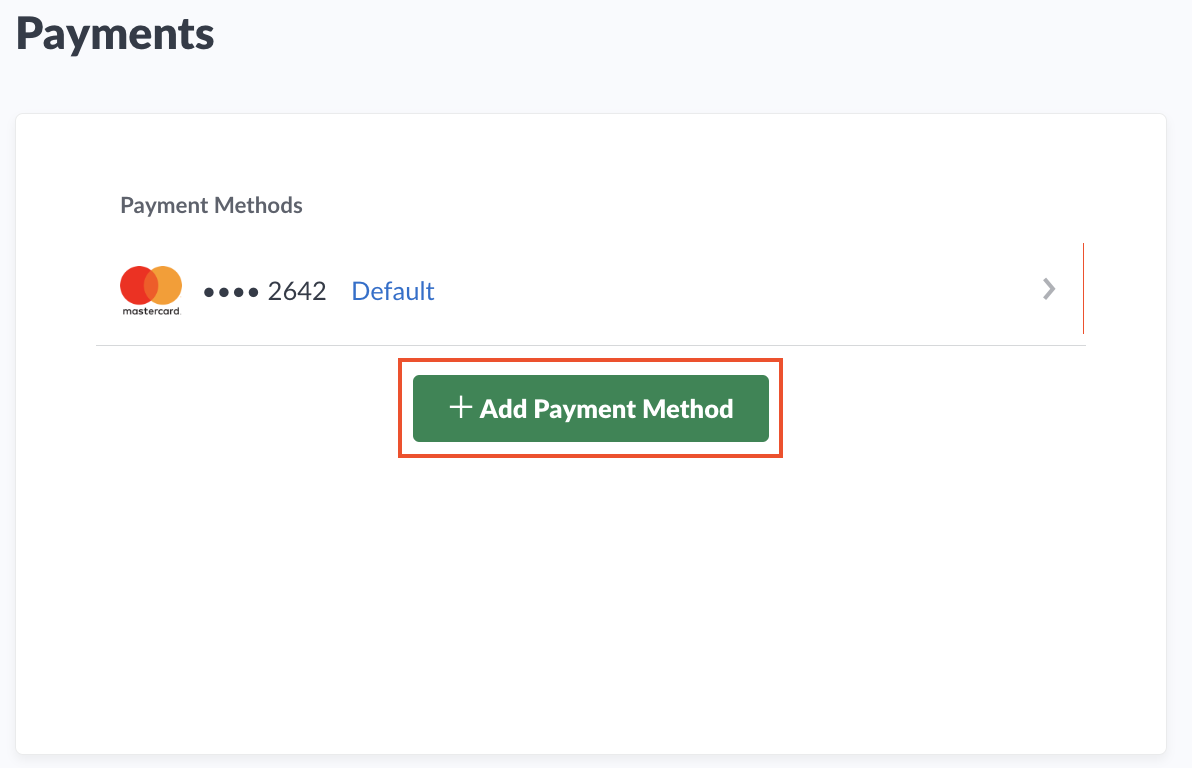Toggle the Default status of the Mastercard
This screenshot has height=768, width=1192.
[x=392, y=290]
